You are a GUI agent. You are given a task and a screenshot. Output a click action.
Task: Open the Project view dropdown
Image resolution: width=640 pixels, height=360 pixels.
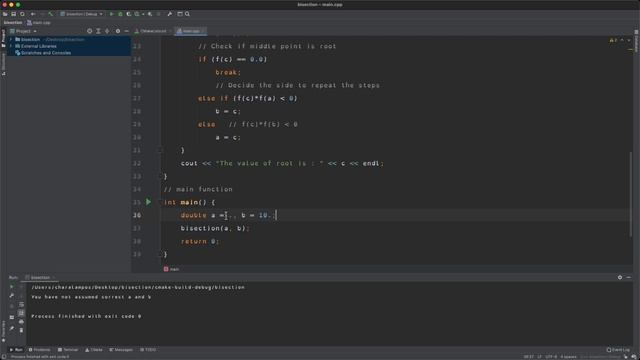(x=23, y=31)
